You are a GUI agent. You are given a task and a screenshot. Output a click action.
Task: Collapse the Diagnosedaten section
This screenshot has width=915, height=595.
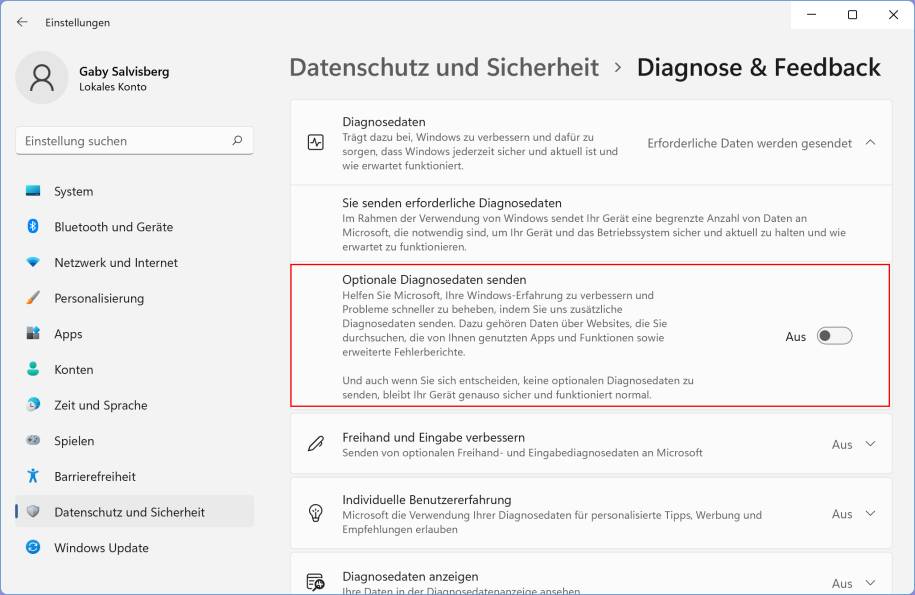(x=869, y=141)
